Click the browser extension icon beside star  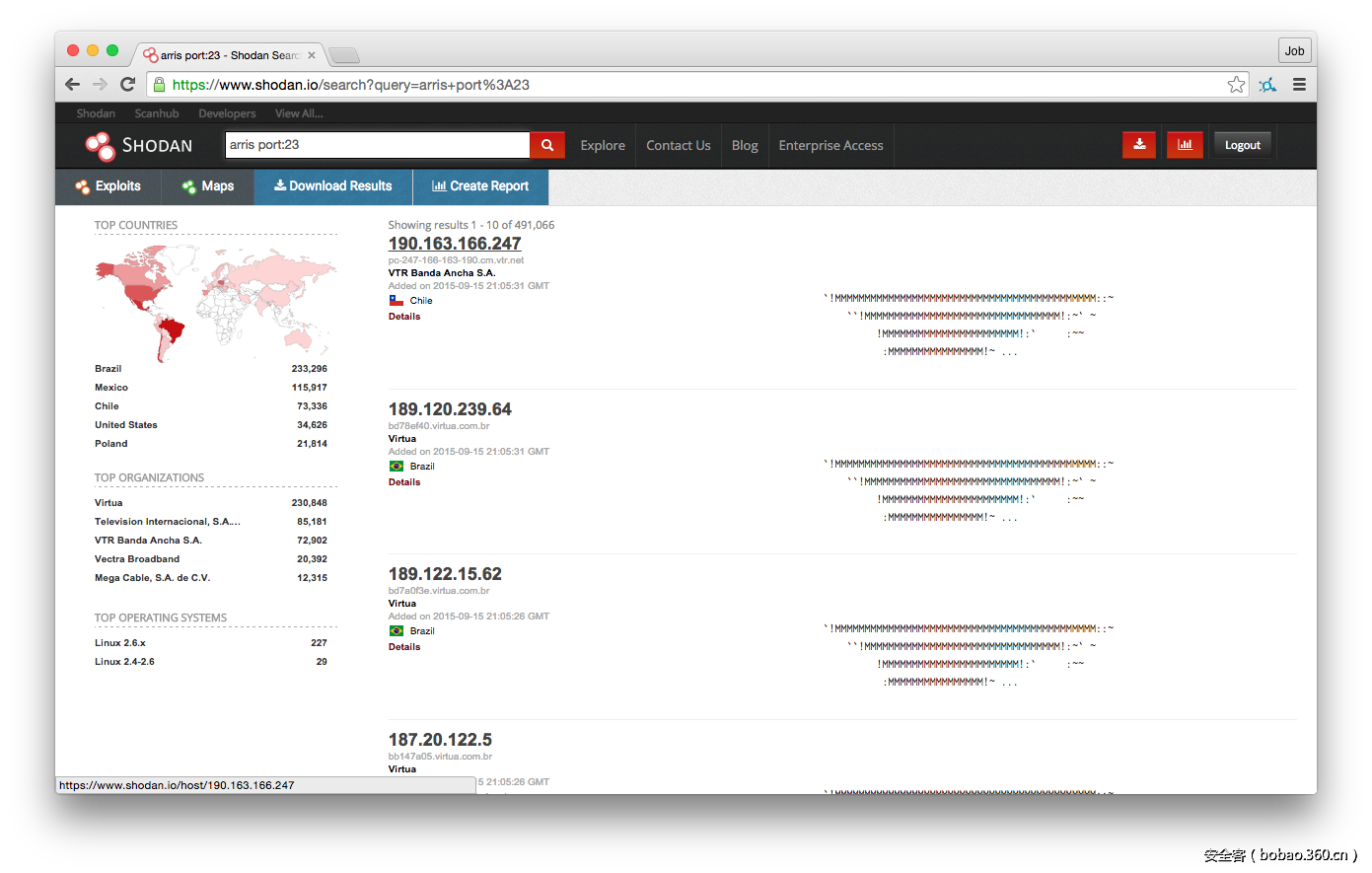click(1267, 85)
